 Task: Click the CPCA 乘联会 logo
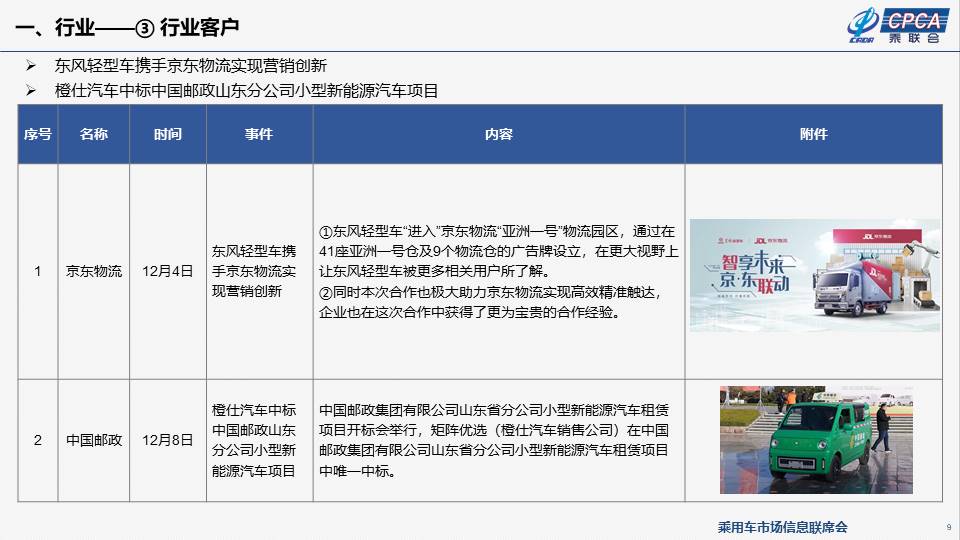tap(898, 26)
